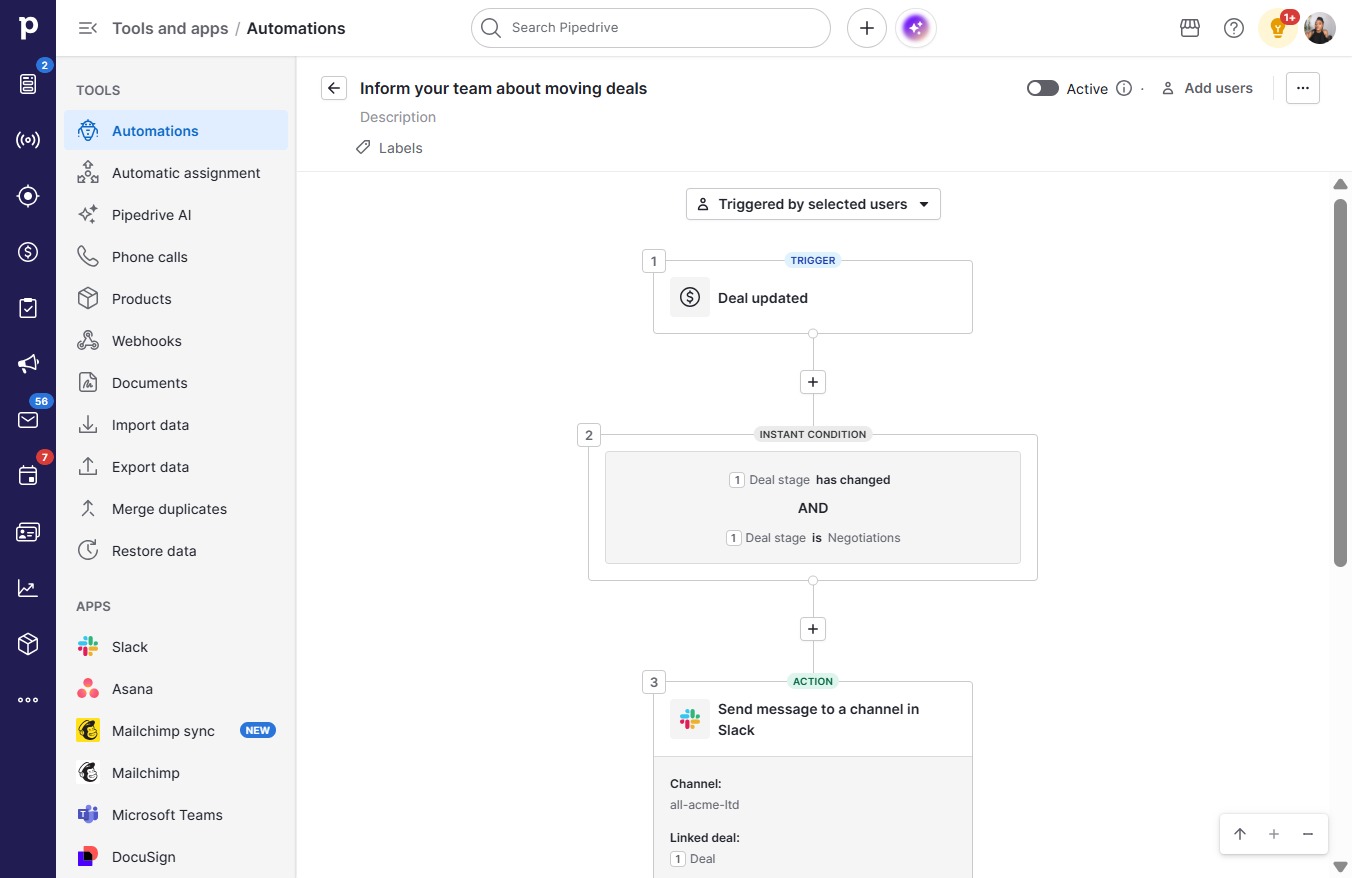Screen dimensions: 1352x878
Task: Open Automatic assignment
Action: click(x=176, y=173)
